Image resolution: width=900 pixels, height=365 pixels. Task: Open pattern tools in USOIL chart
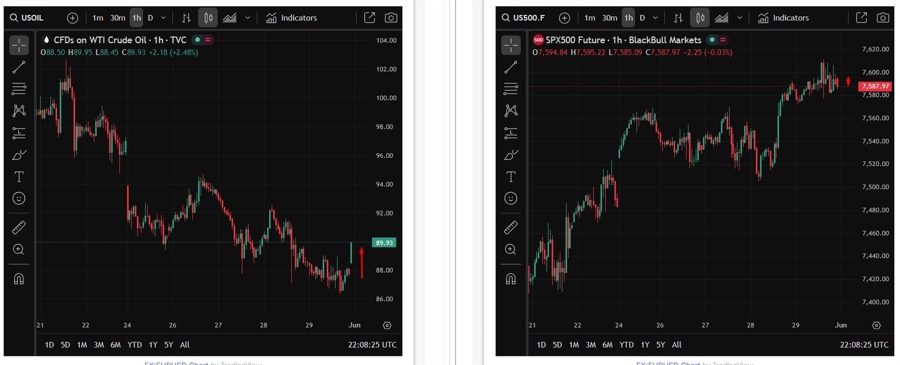pyautogui.click(x=19, y=111)
